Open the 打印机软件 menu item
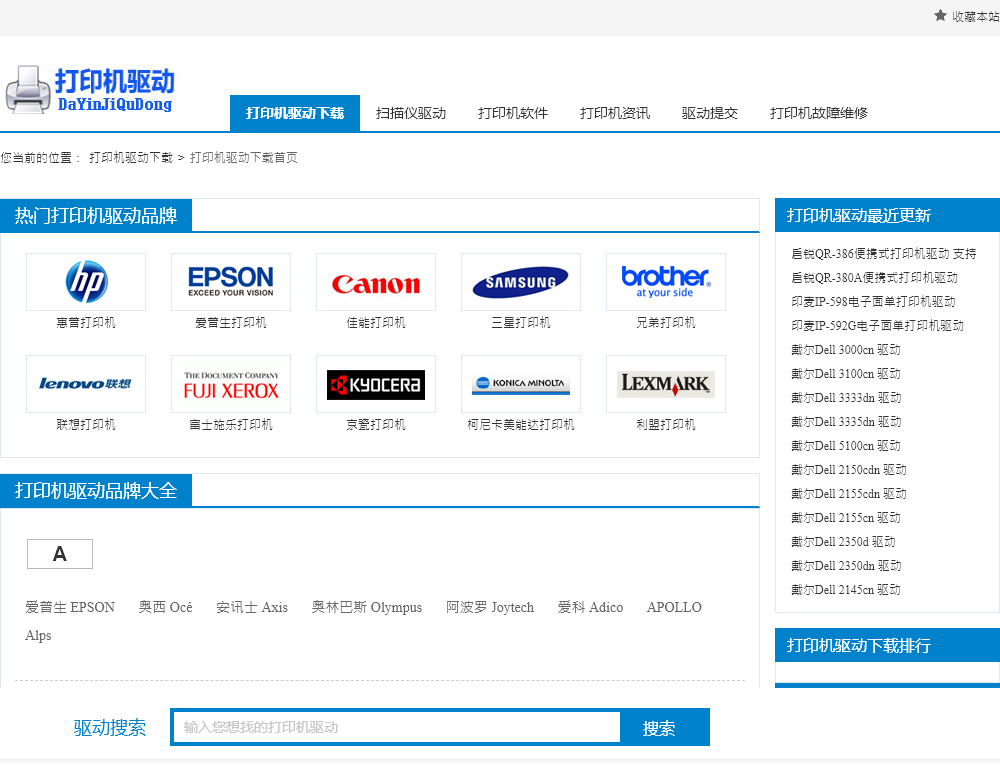This screenshot has height=768, width=1000. 513,114
